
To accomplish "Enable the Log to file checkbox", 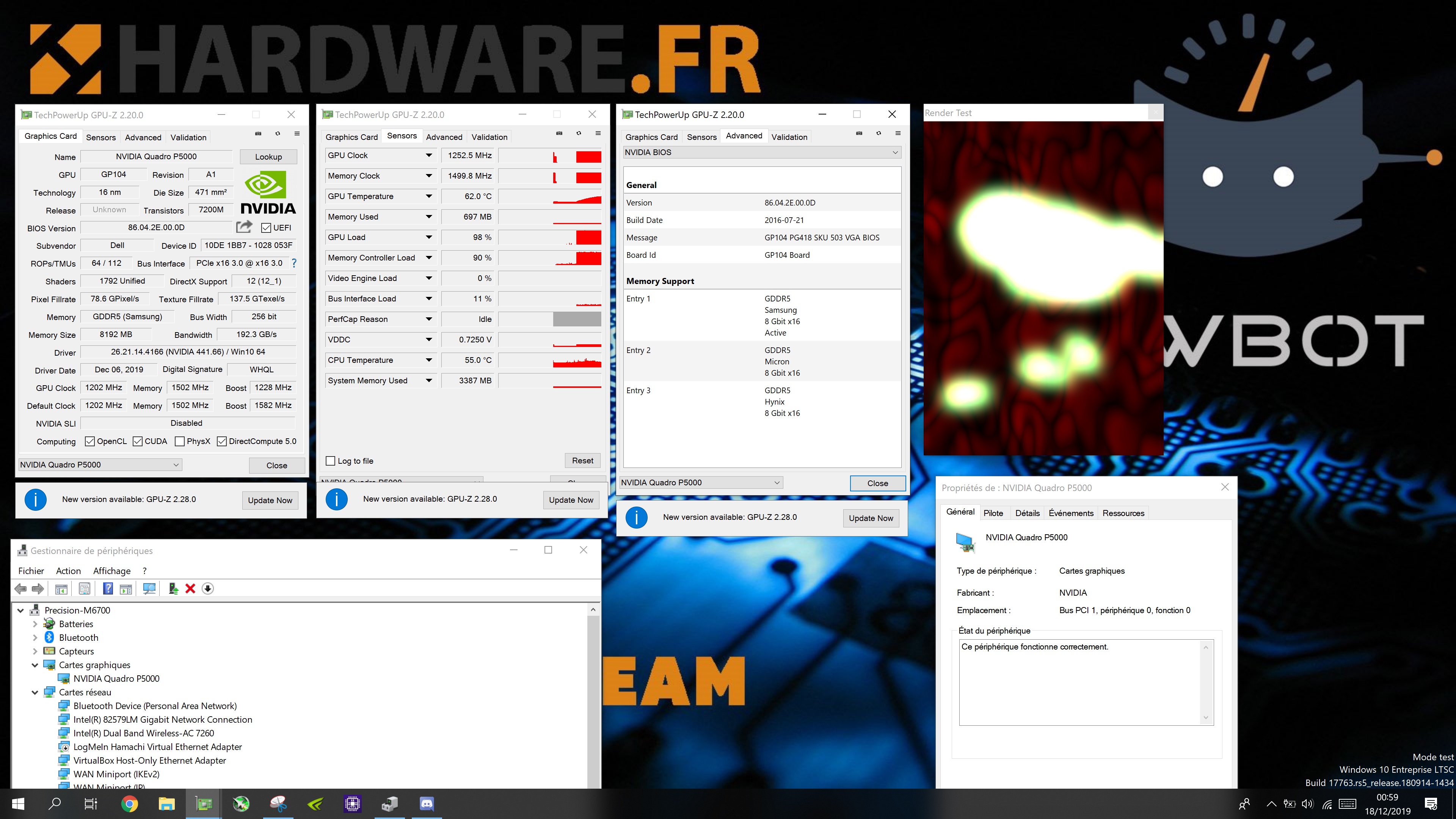I will click(x=331, y=461).
